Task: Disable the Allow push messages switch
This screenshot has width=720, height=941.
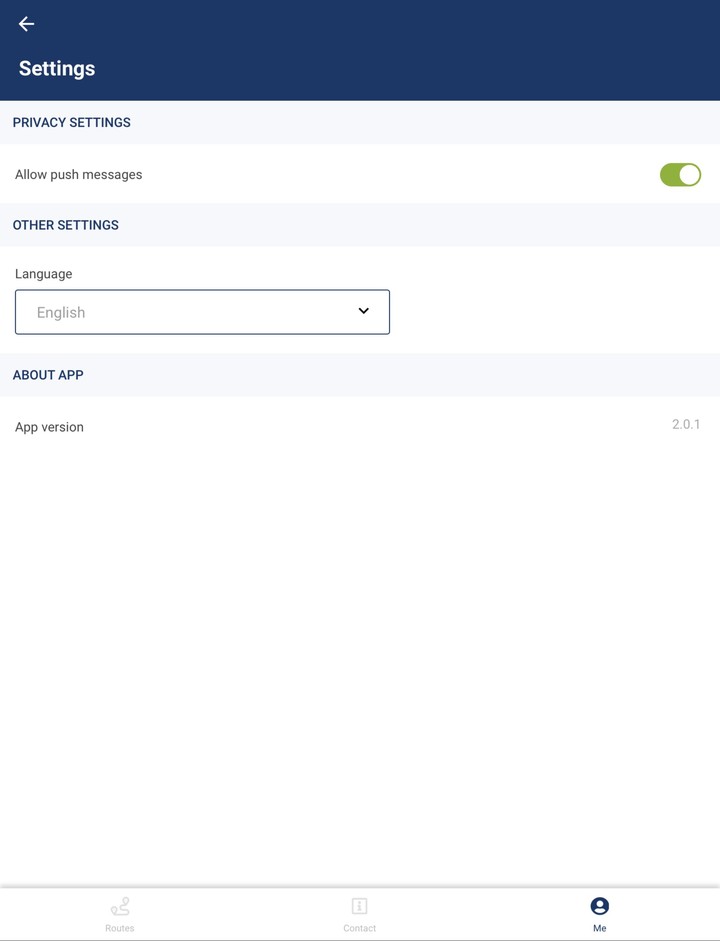Action: tap(680, 175)
